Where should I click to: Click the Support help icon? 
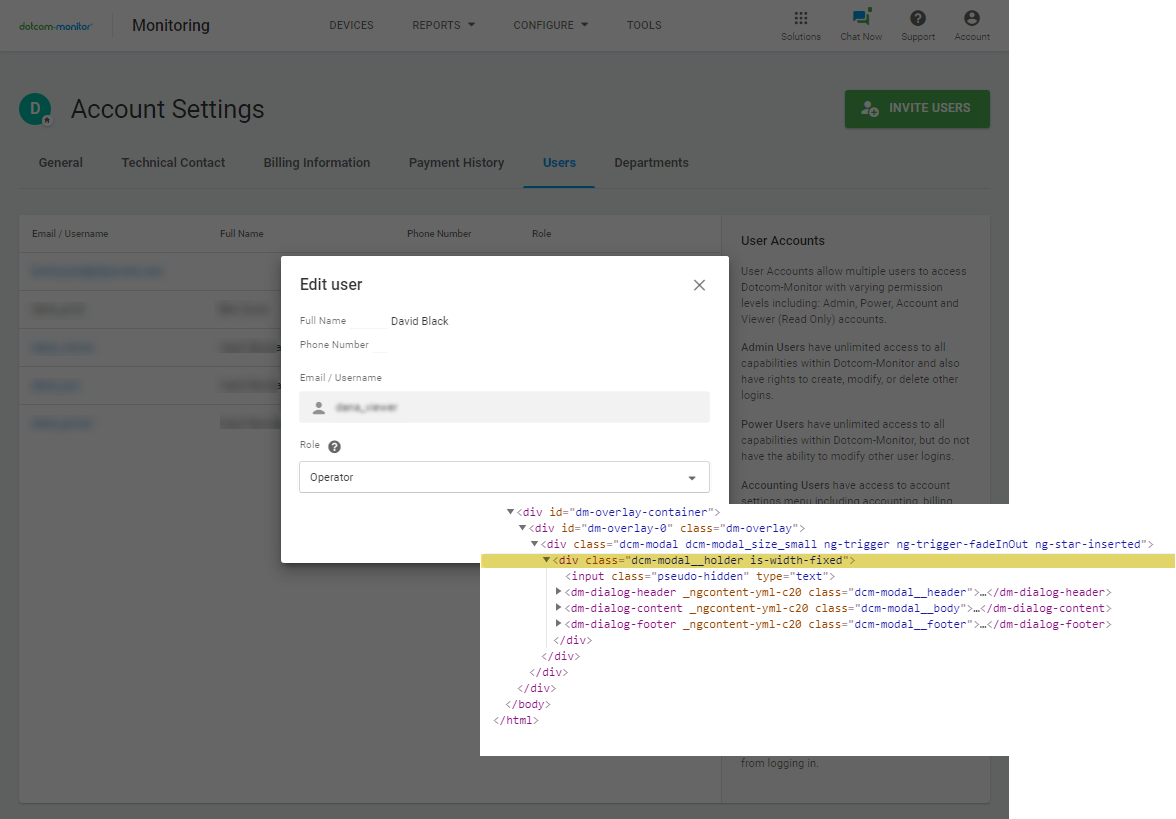coord(917,19)
